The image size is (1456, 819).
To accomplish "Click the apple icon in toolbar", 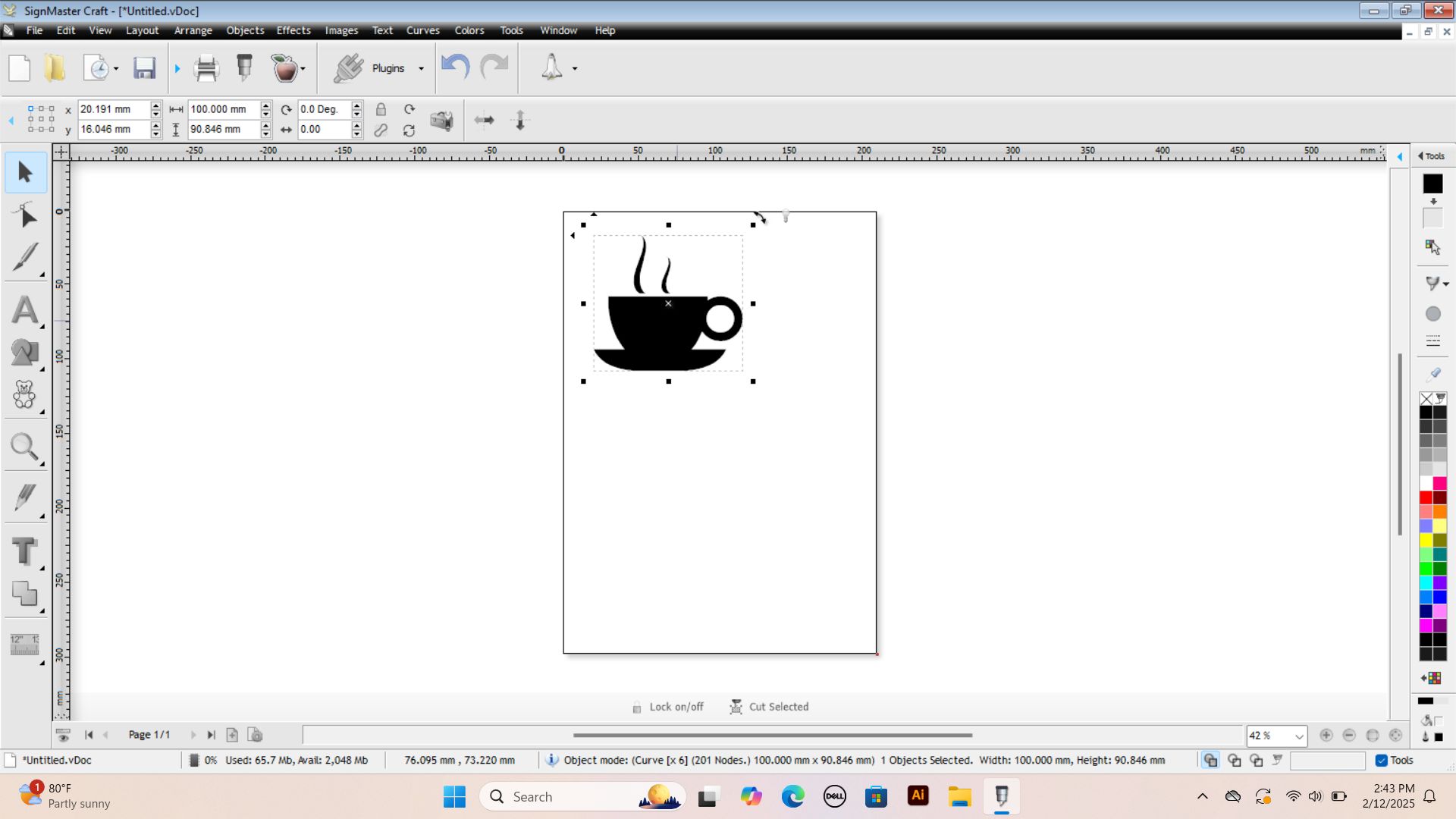I will pos(284,68).
